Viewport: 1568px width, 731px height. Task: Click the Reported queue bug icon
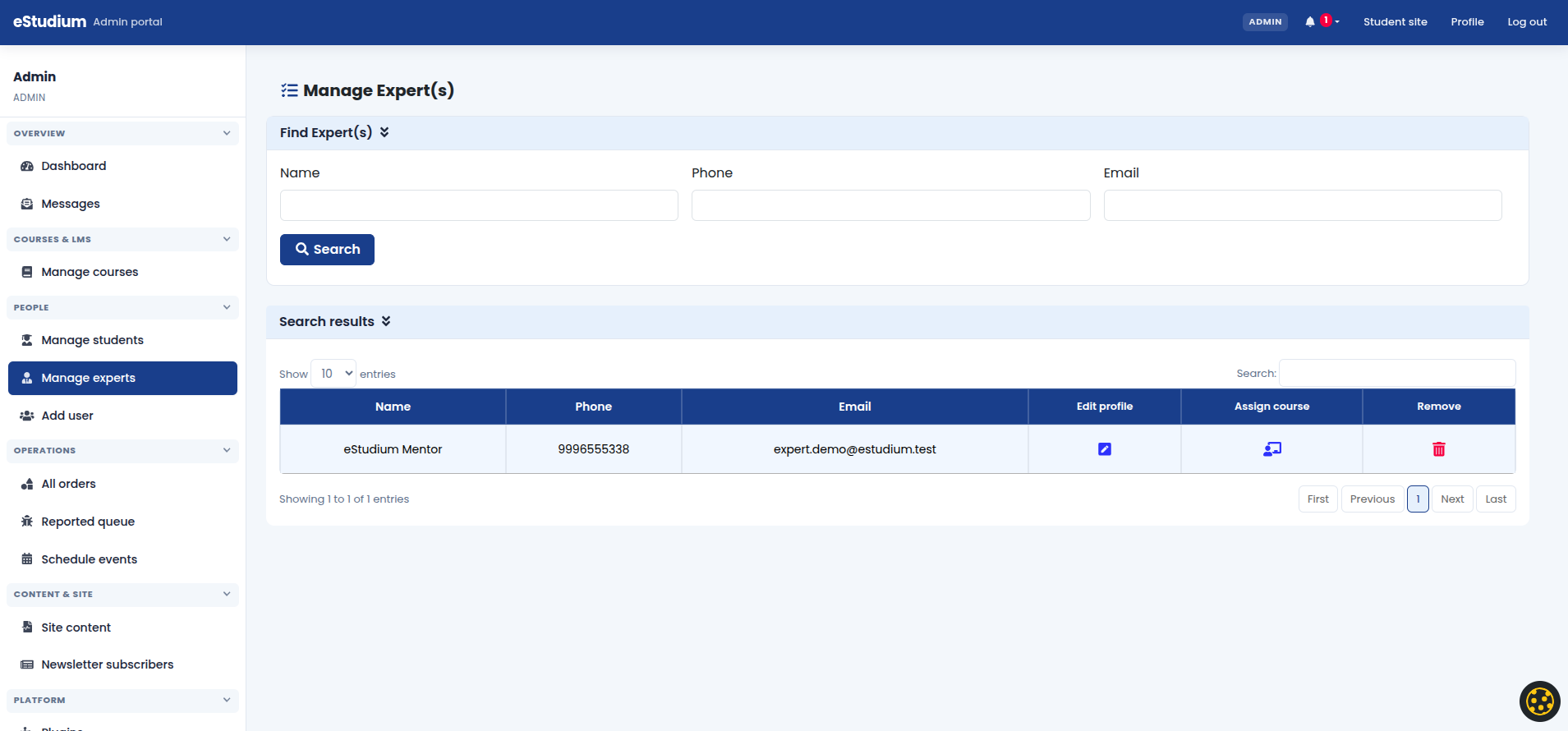[x=27, y=522]
